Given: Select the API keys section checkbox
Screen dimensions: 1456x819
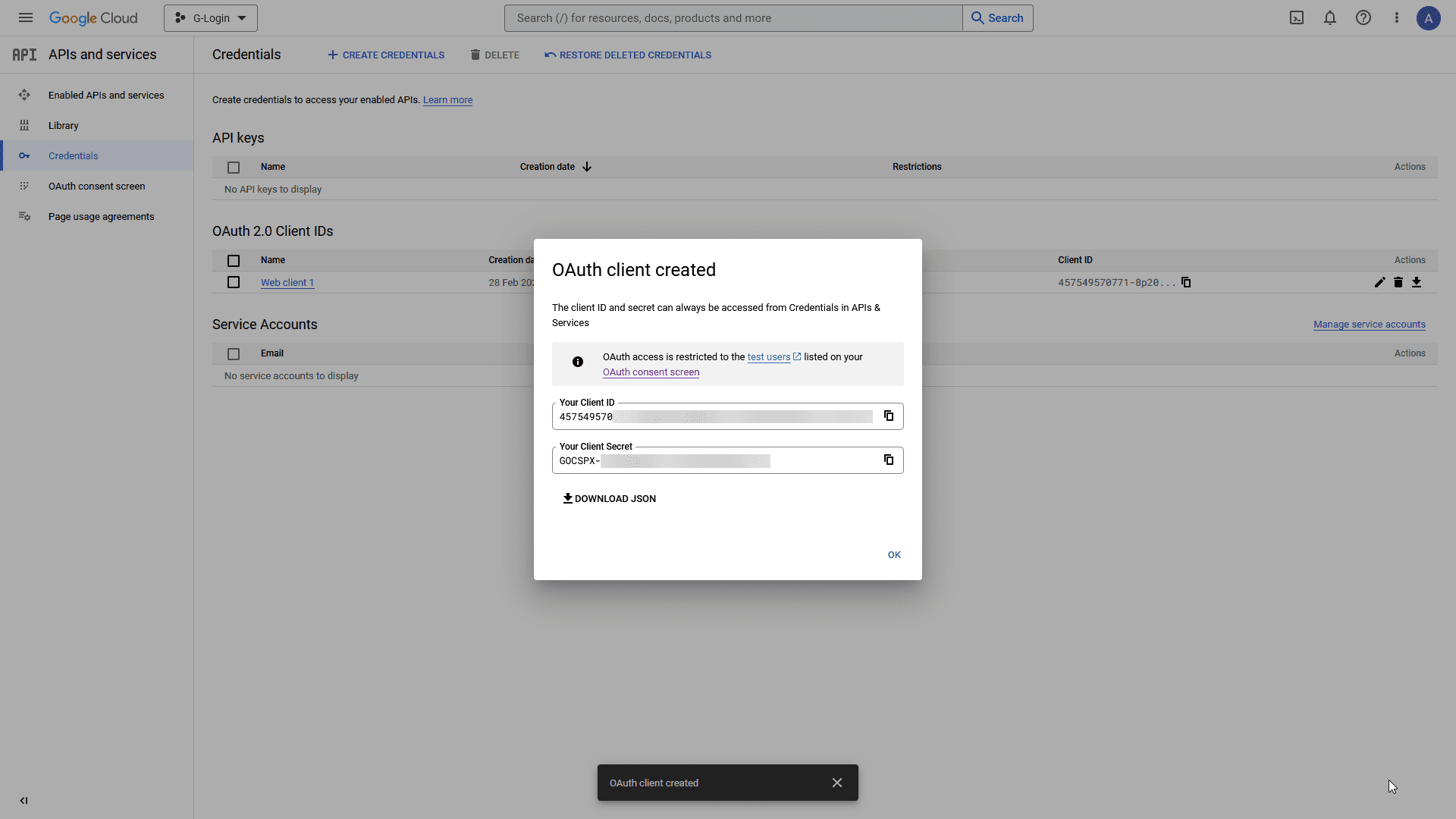Looking at the screenshot, I should 233,166.
